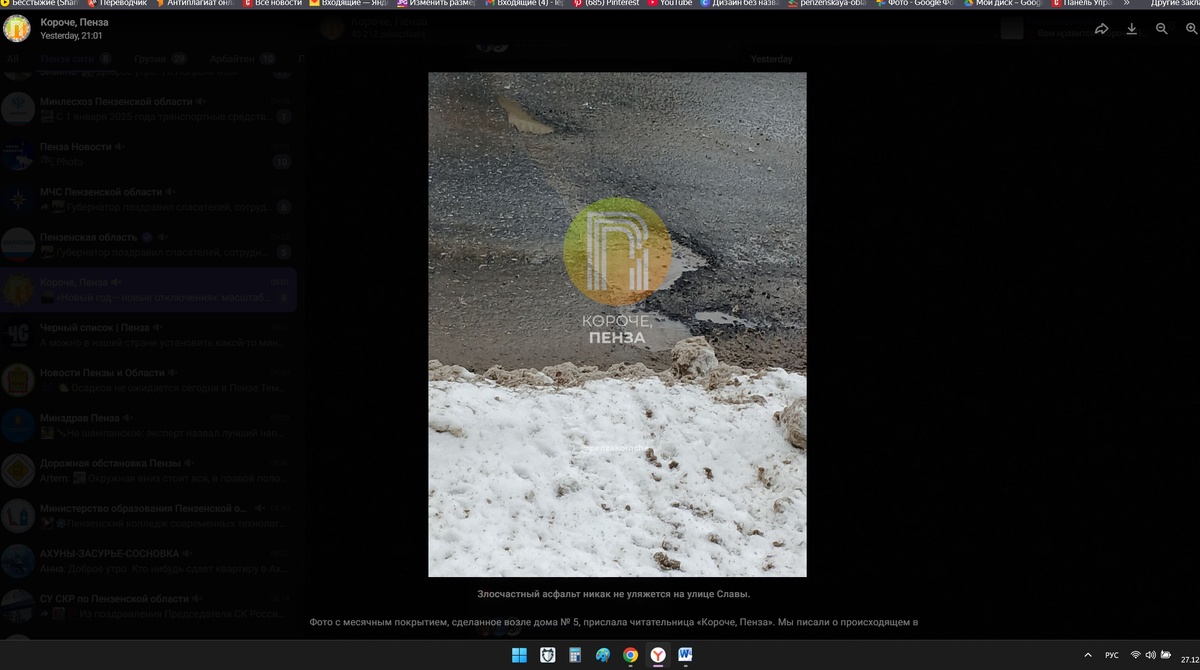
Task: Open the Paint app in taskbar
Action: tap(603, 655)
